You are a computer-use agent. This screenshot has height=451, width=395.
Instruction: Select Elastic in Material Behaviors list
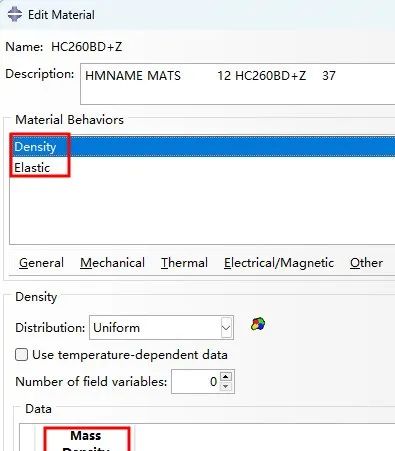click(x=32, y=168)
